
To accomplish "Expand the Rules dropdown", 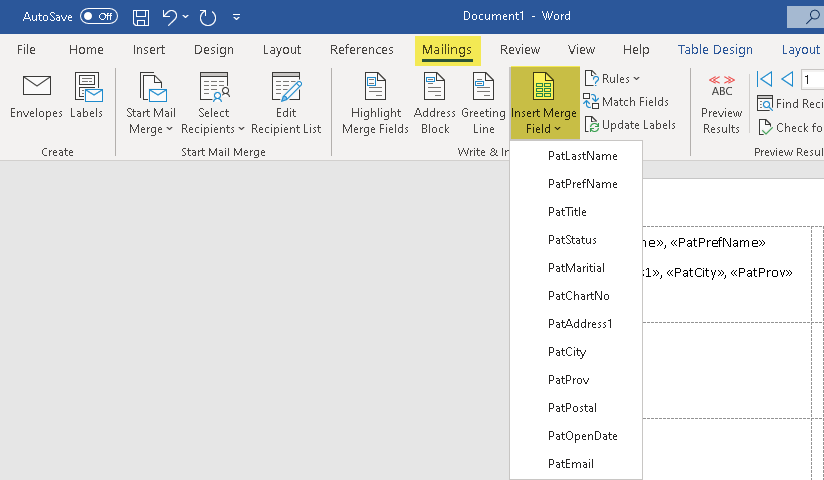I will click(x=613, y=79).
